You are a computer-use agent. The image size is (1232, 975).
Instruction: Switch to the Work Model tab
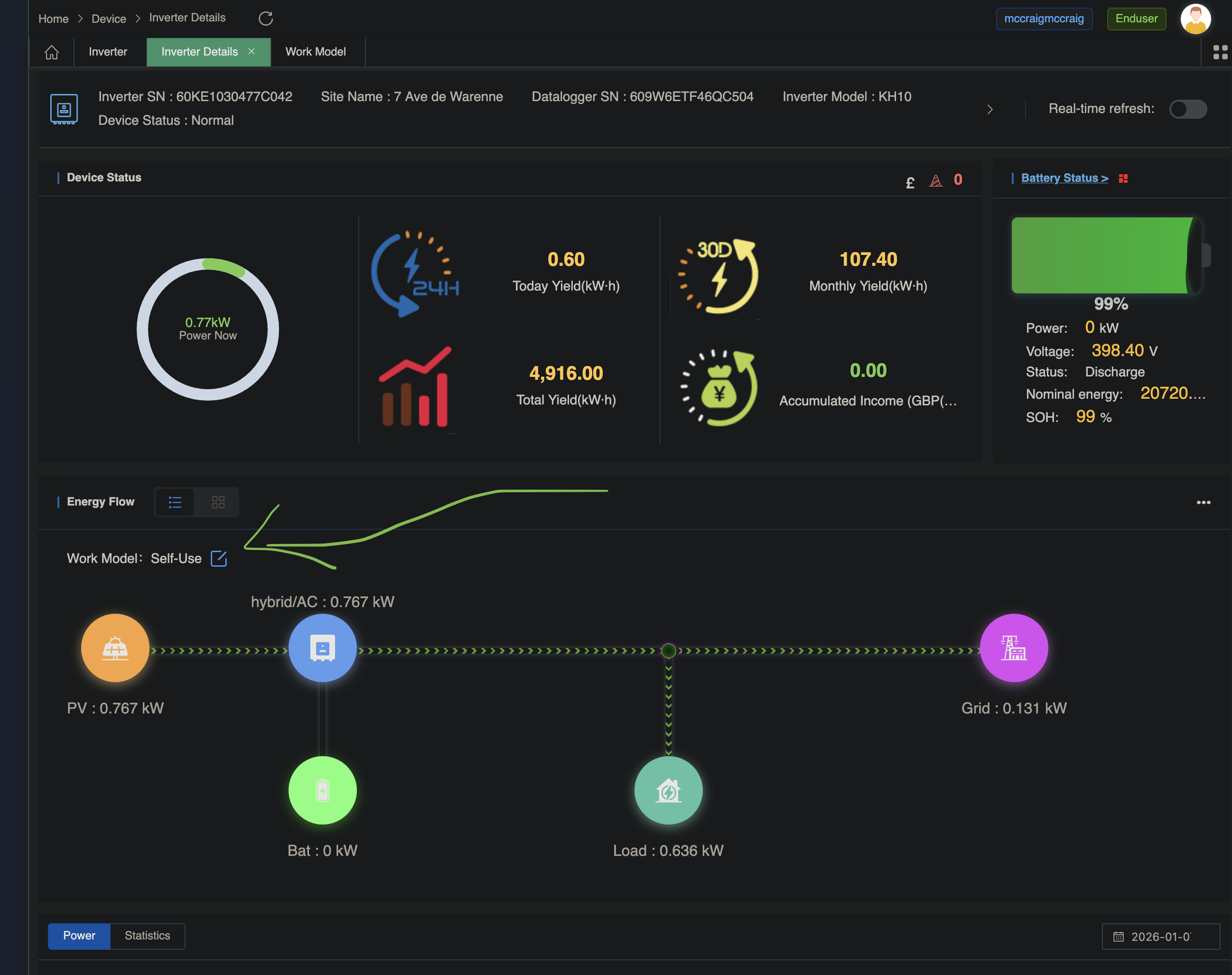click(x=316, y=52)
